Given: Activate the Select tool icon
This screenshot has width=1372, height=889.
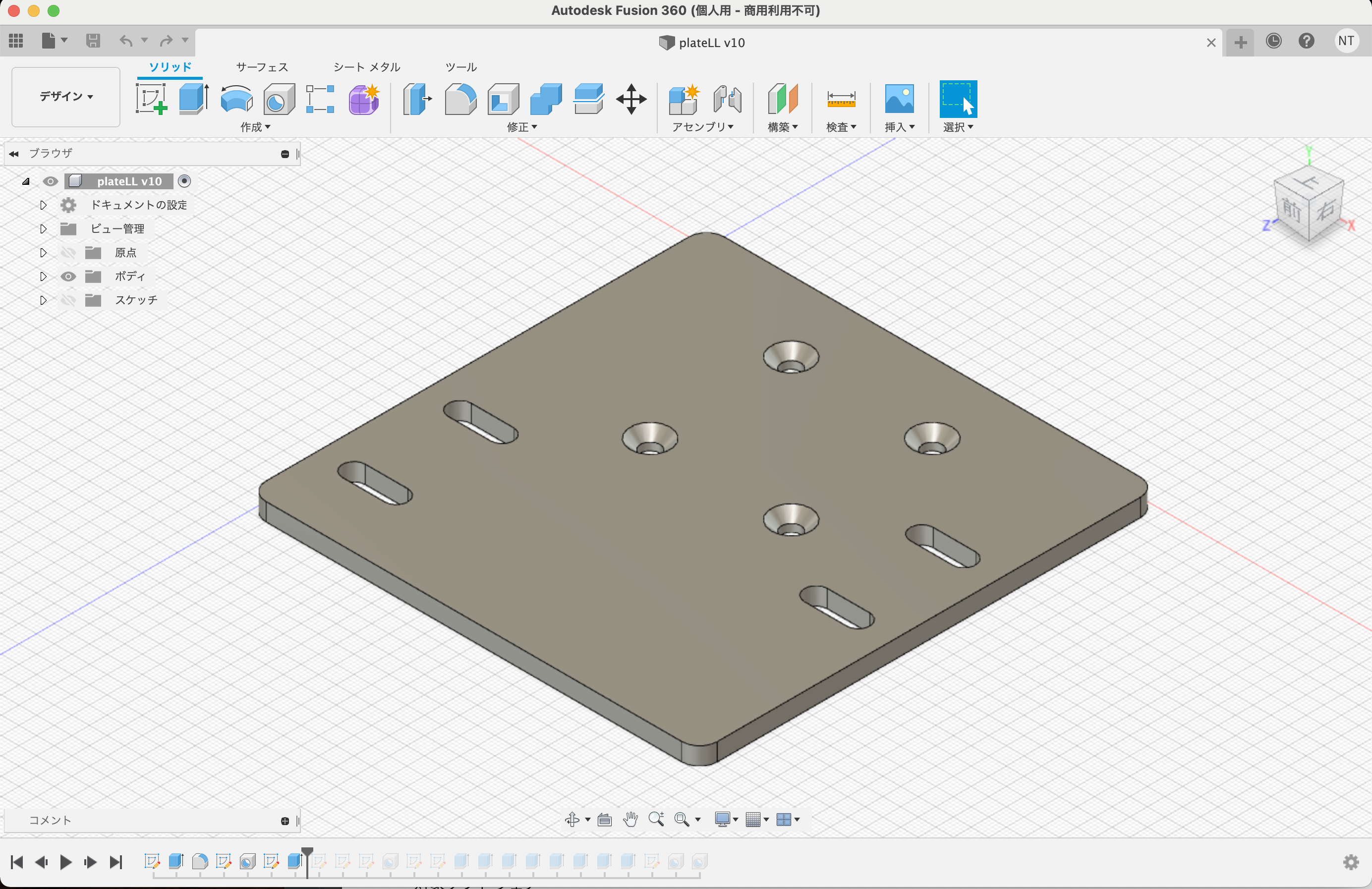Looking at the screenshot, I should pyautogui.click(x=958, y=99).
